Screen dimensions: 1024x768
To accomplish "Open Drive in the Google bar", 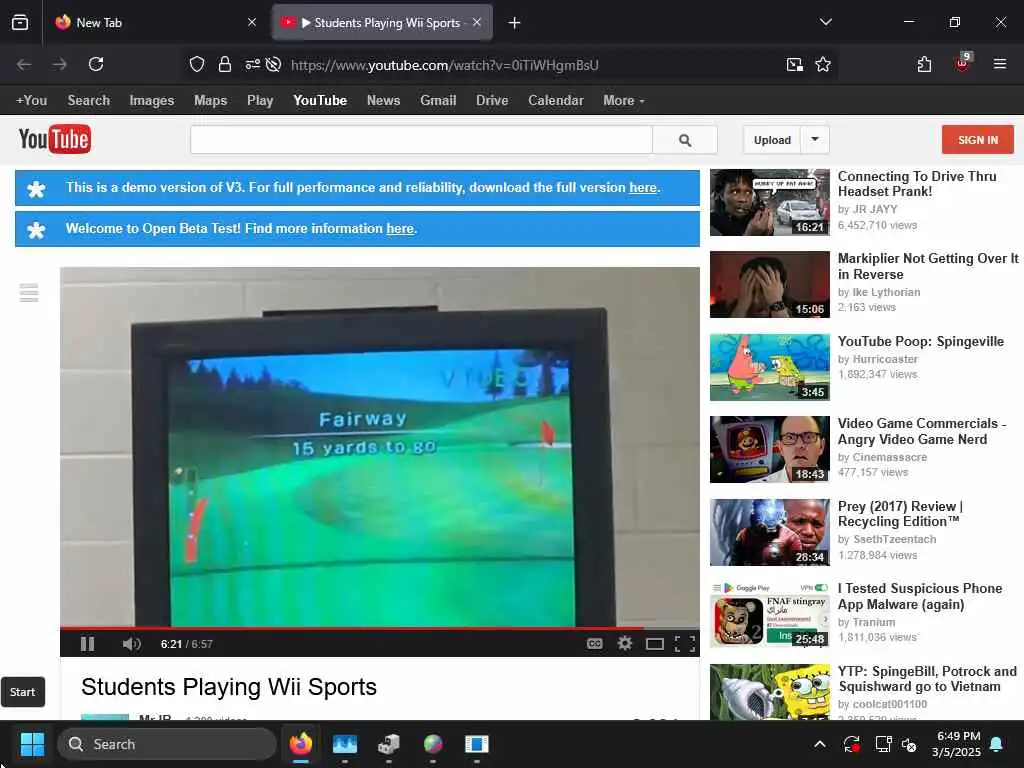I will pos(492,101).
